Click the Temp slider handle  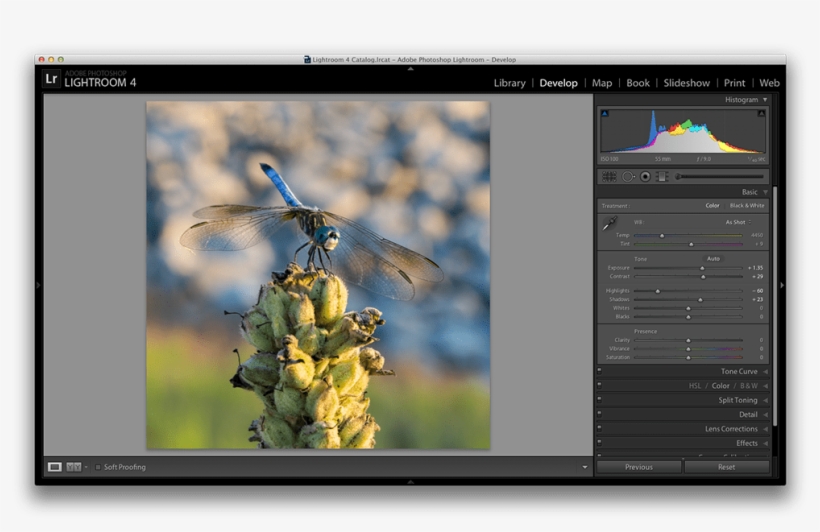(662, 236)
